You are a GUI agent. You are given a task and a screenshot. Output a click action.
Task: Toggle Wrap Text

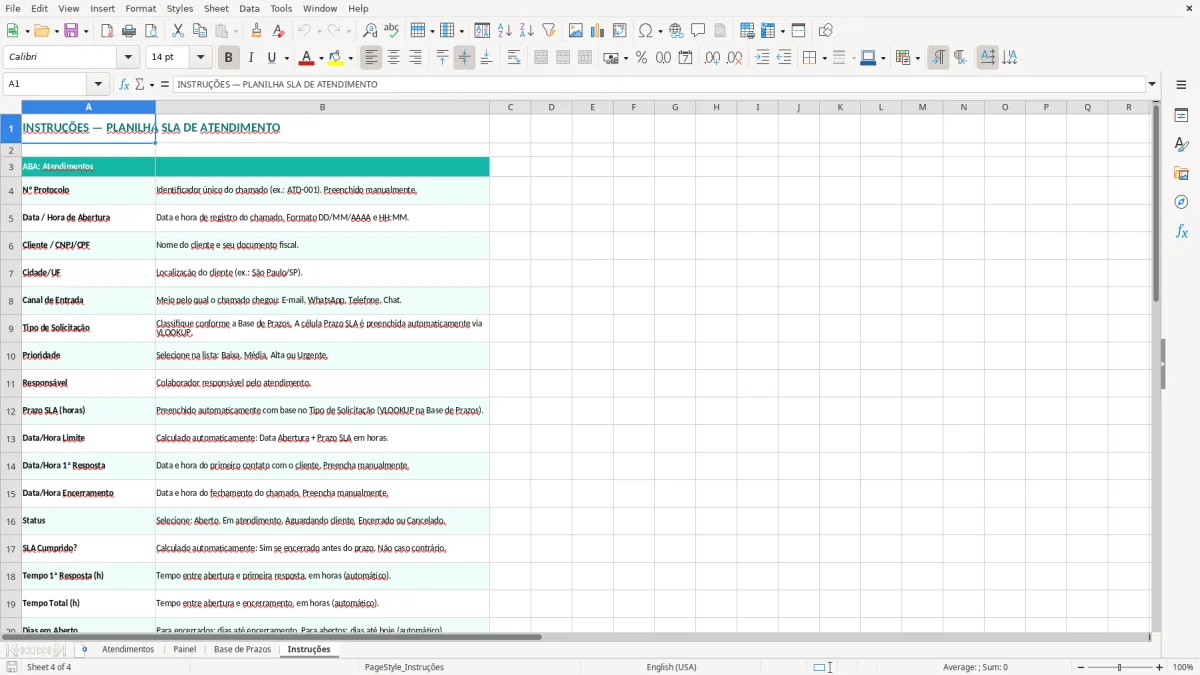pyautogui.click(x=514, y=58)
